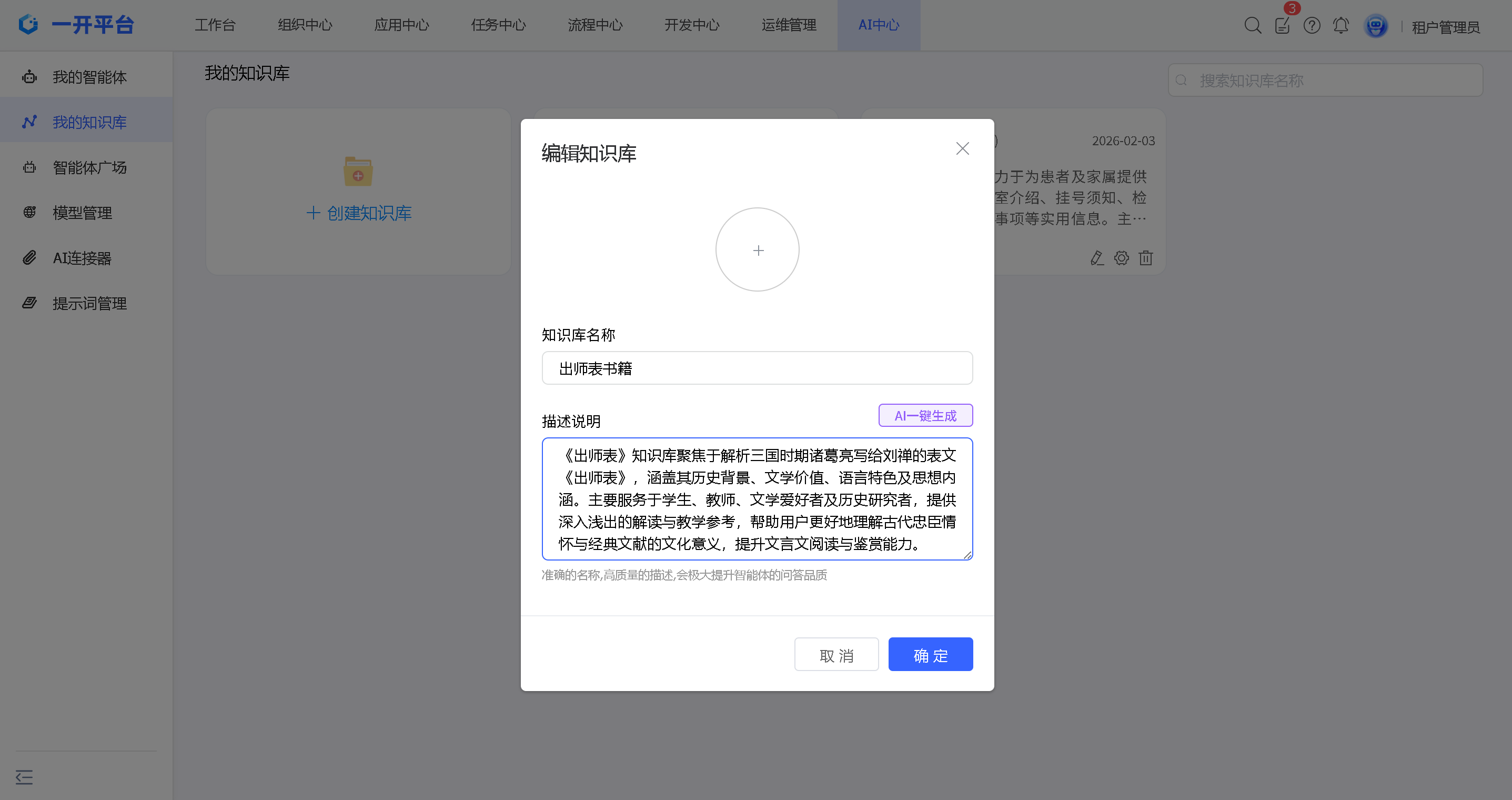Image resolution: width=1512 pixels, height=800 pixels.
Task: Select 智能体广场 in the sidebar
Action: pos(89,167)
